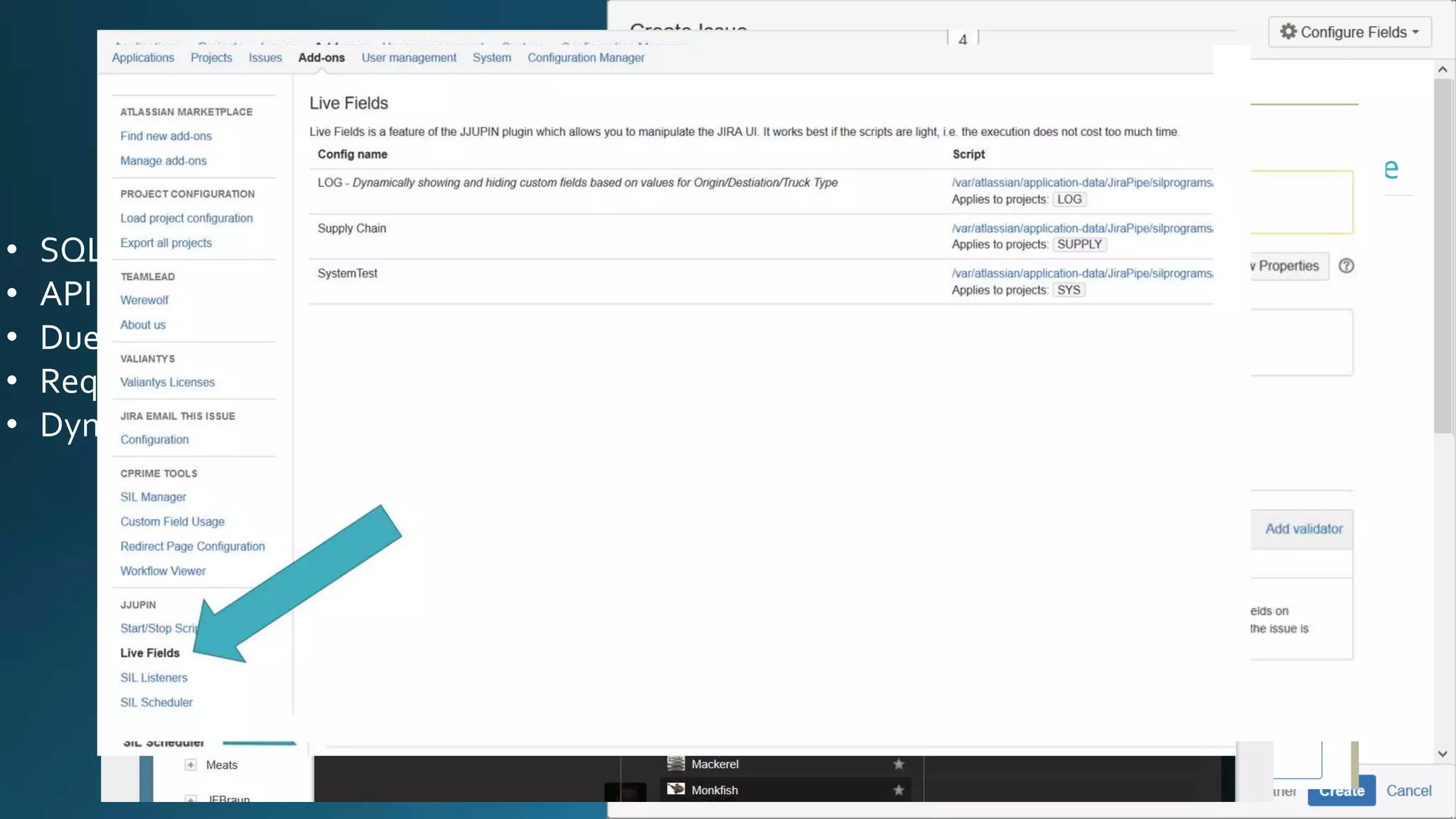Open SIL Scheduler
The image size is (1456, 819).
coord(156,702)
